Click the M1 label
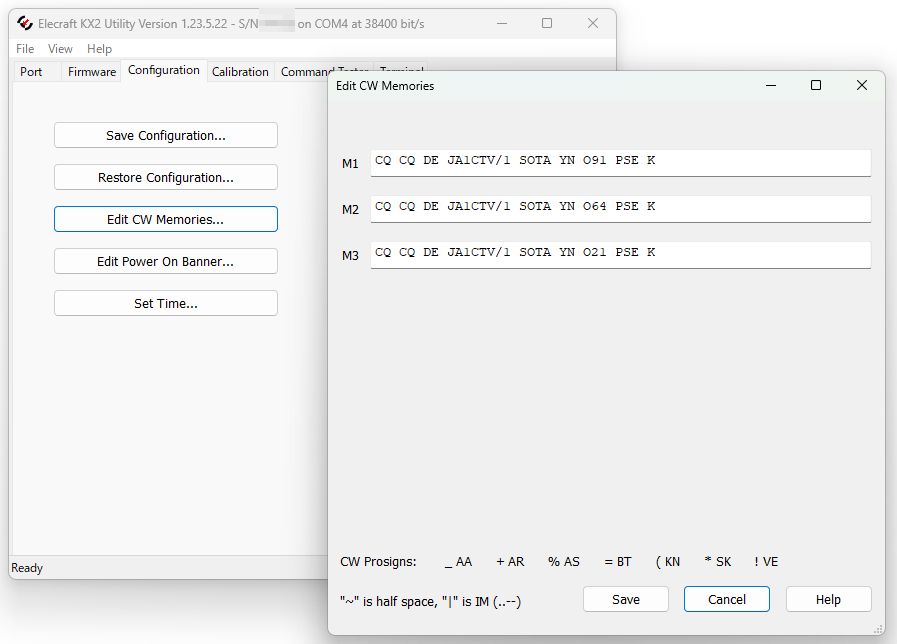Image resolution: width=897 pixels, height=644 pixels. pyautogui.click(x=350, y=164)
